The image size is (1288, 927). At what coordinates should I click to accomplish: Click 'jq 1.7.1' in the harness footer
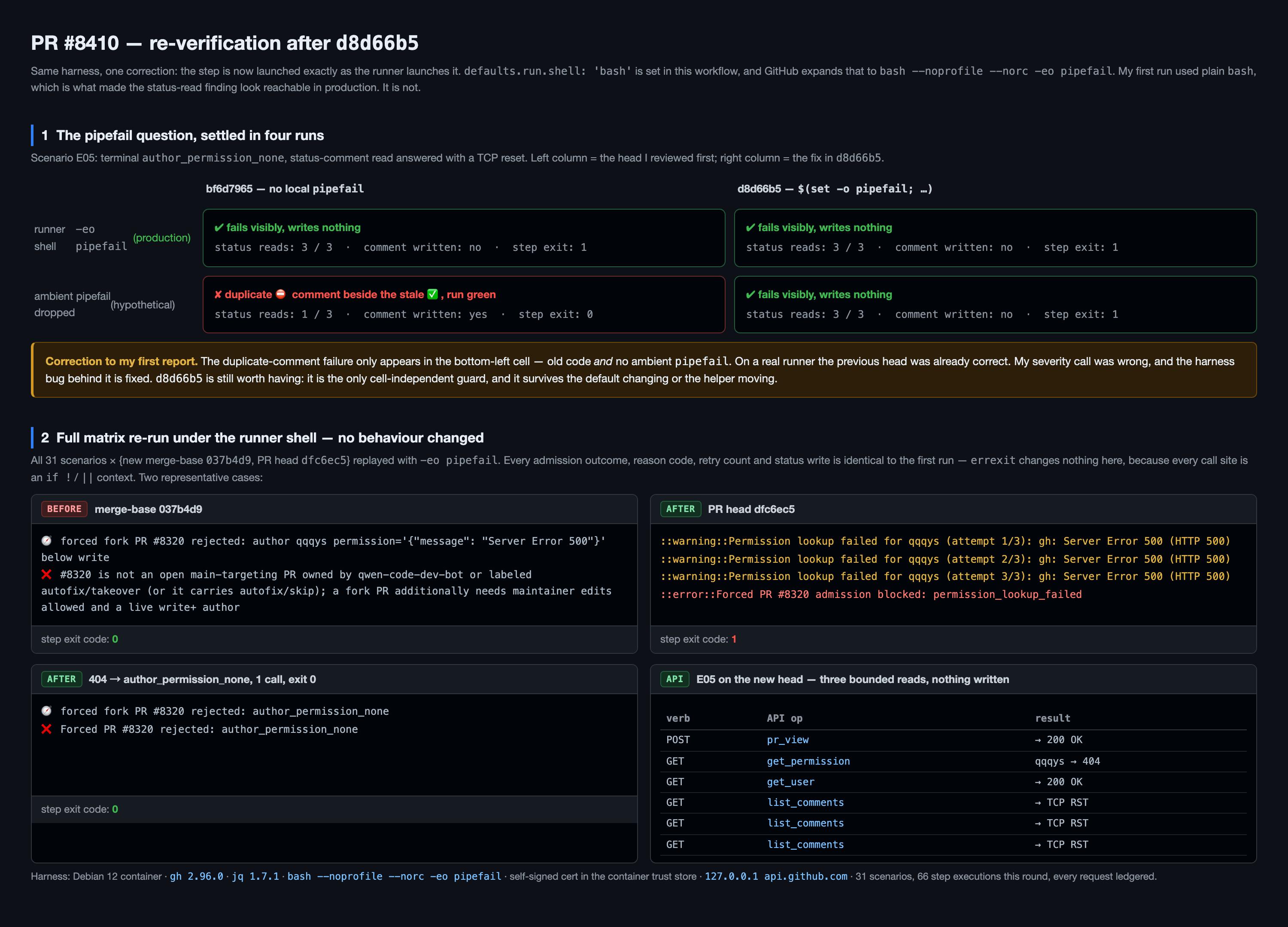[x=255, y=876]
